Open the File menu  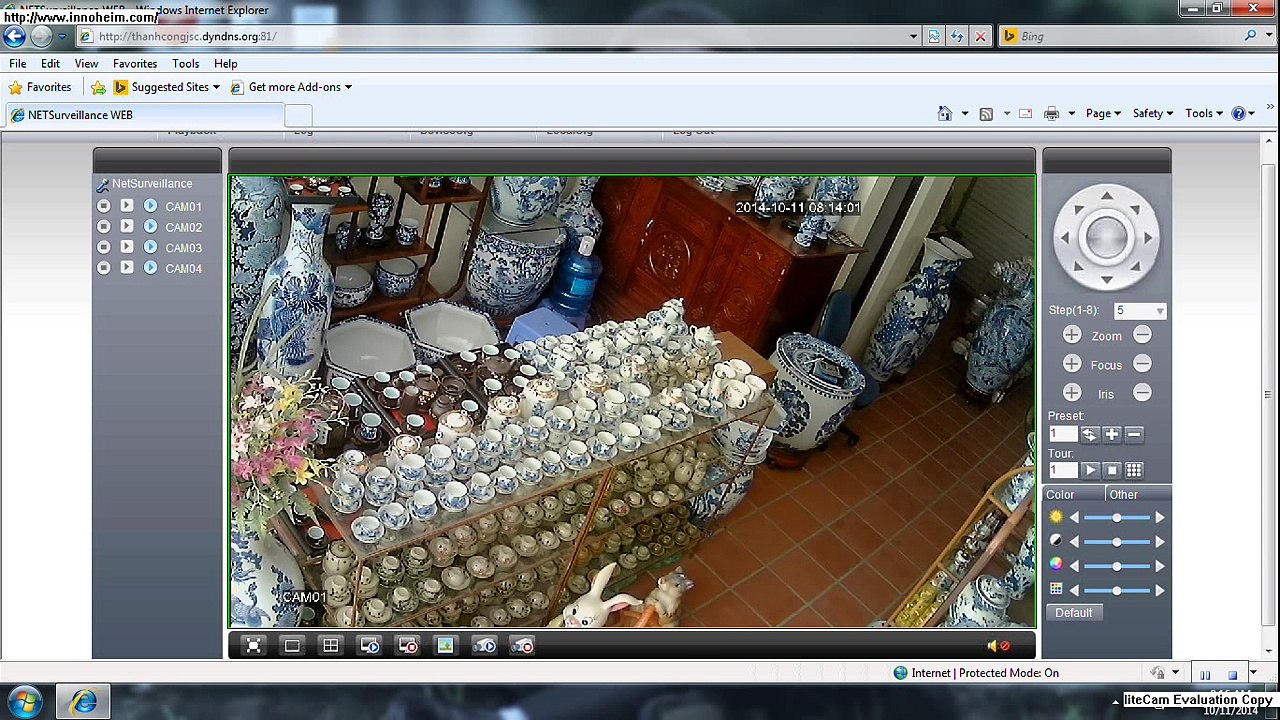(18, 63)
